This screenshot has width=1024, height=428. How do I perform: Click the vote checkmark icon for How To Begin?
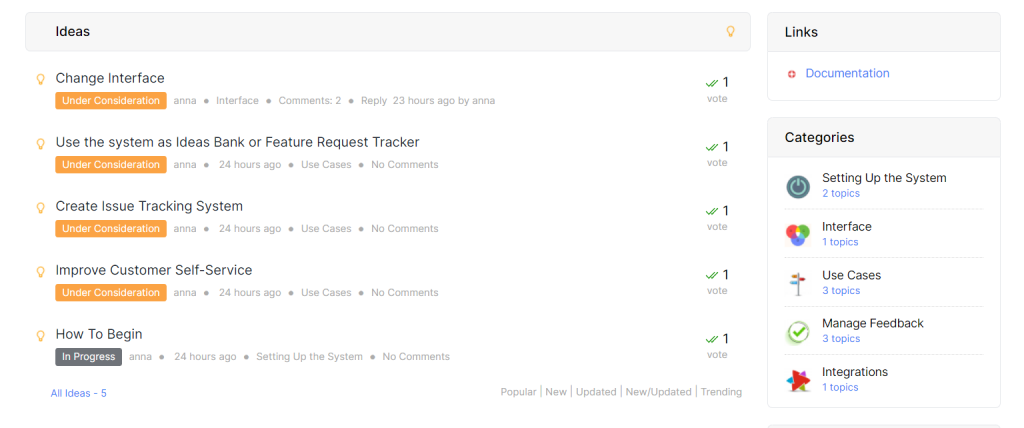712,339
